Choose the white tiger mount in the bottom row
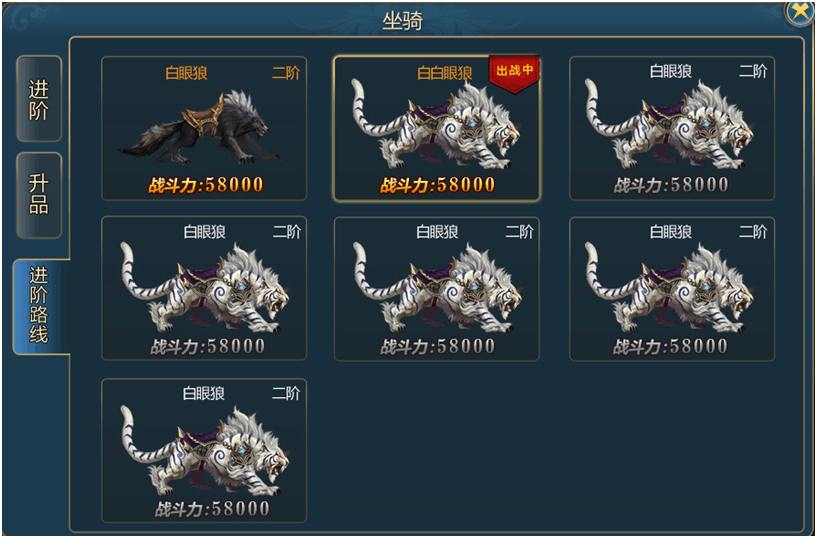This screenshot has height=538, width=817. (205, 450)
